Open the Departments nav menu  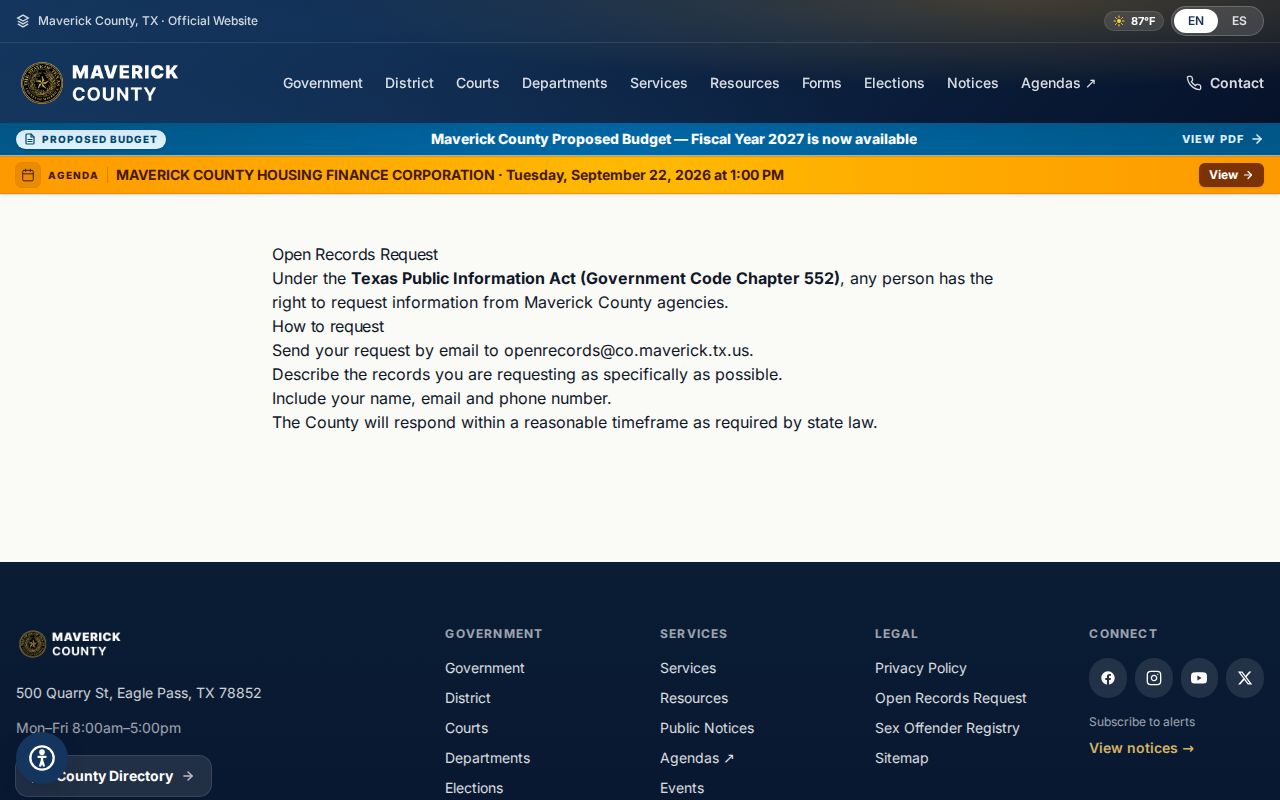565,83
